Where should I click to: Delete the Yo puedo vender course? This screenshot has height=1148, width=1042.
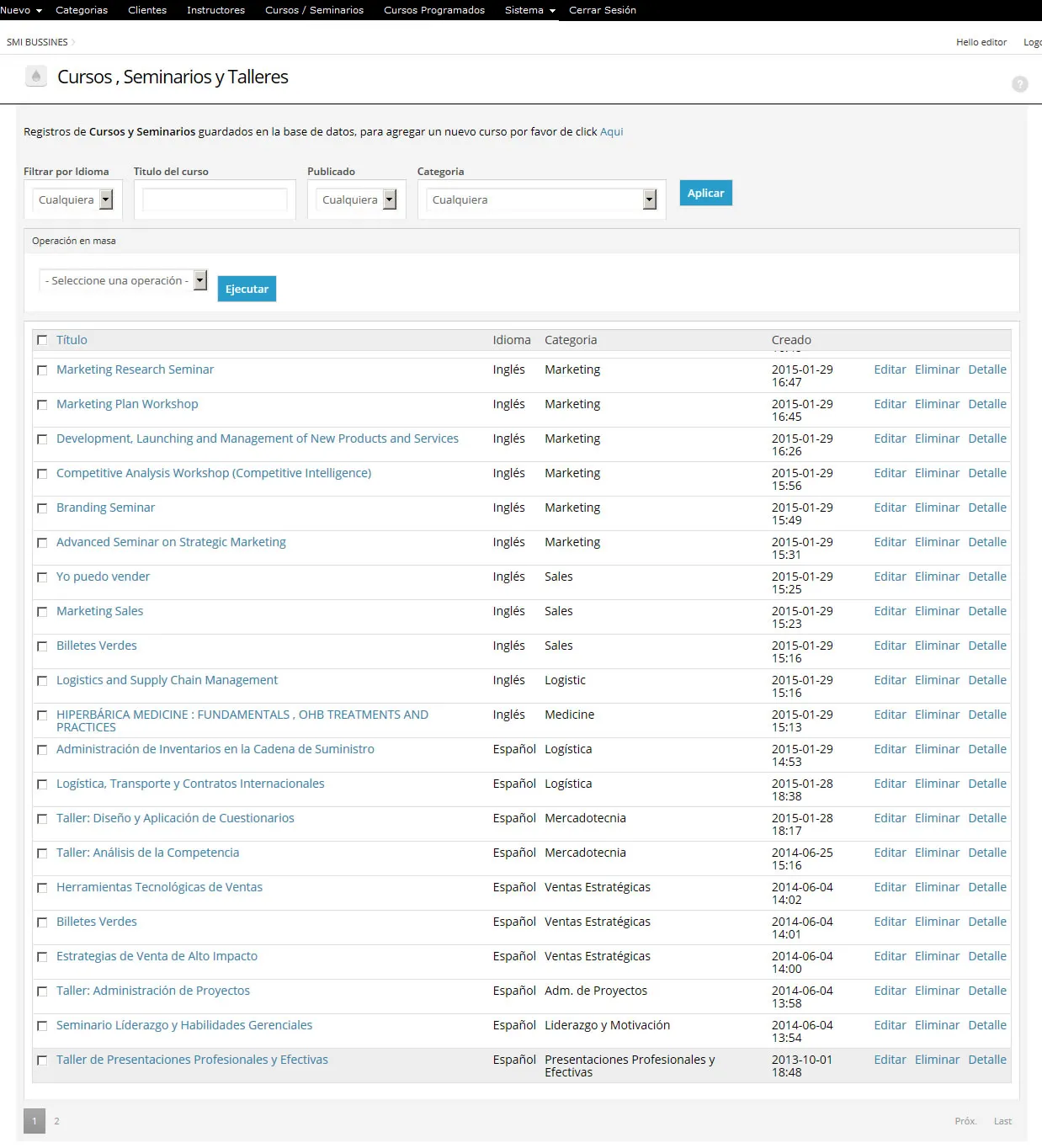tap(937, 577)
